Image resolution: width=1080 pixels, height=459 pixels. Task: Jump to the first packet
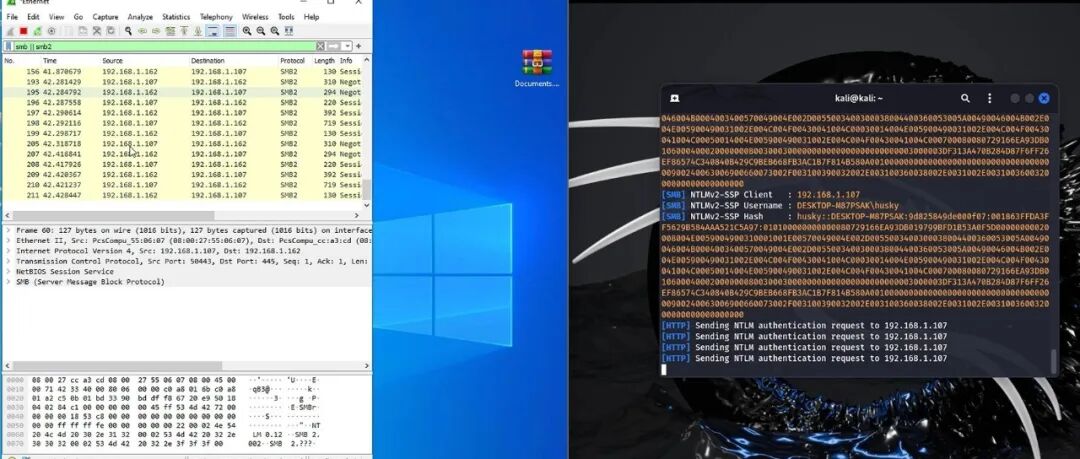point(184,31)
